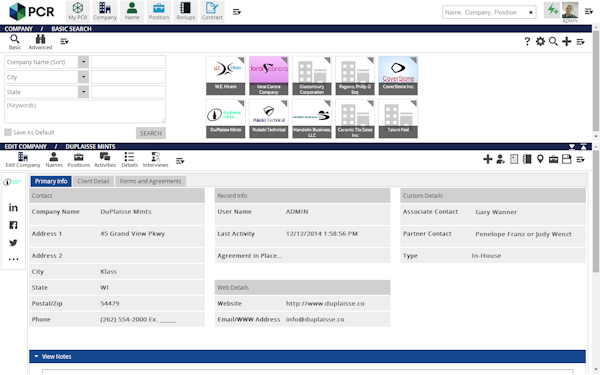Open LinkedIn sidebar icon
600x375 pixels.
tap(13, 207)
